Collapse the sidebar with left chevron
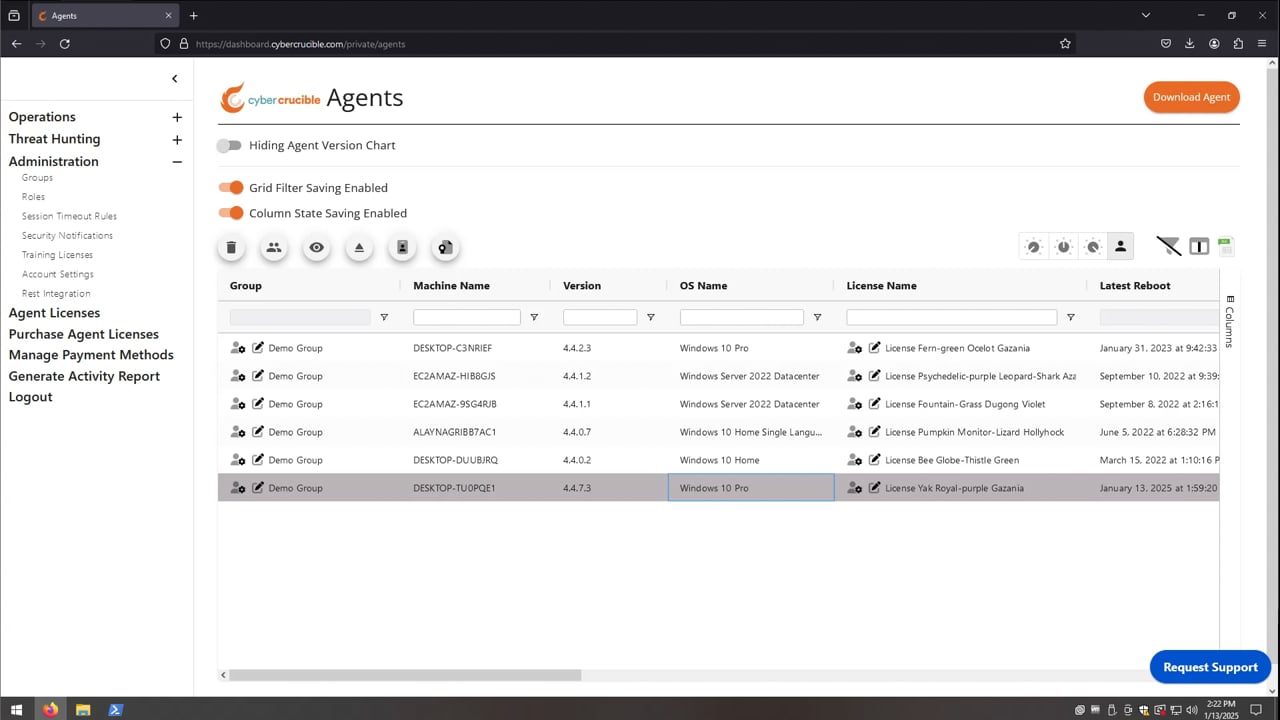Viewport: 1280px width, 720px height. 174,79
